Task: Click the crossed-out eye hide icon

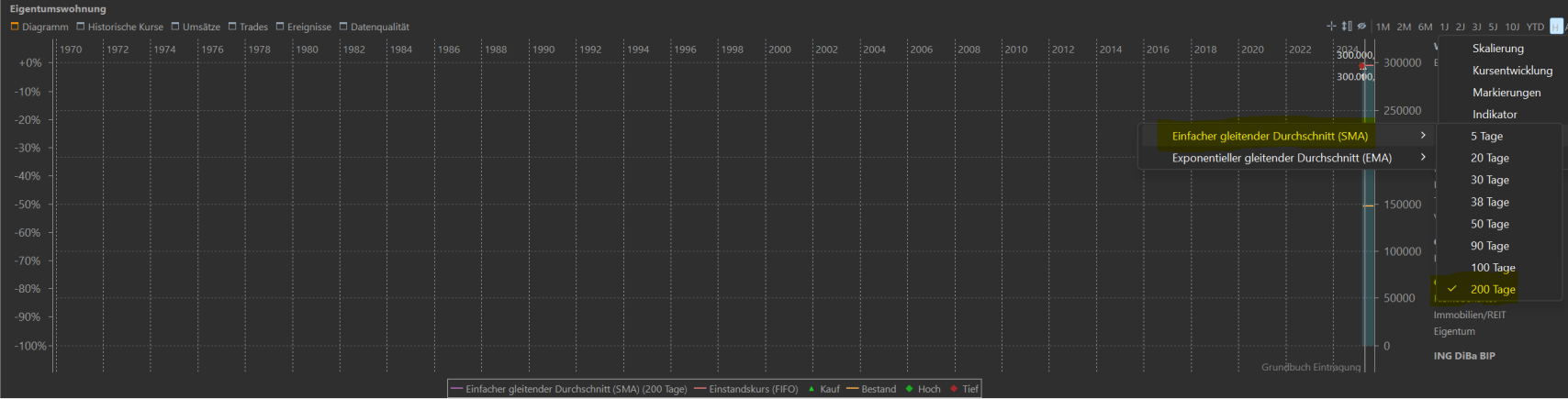Action: tap(1361, 27)
